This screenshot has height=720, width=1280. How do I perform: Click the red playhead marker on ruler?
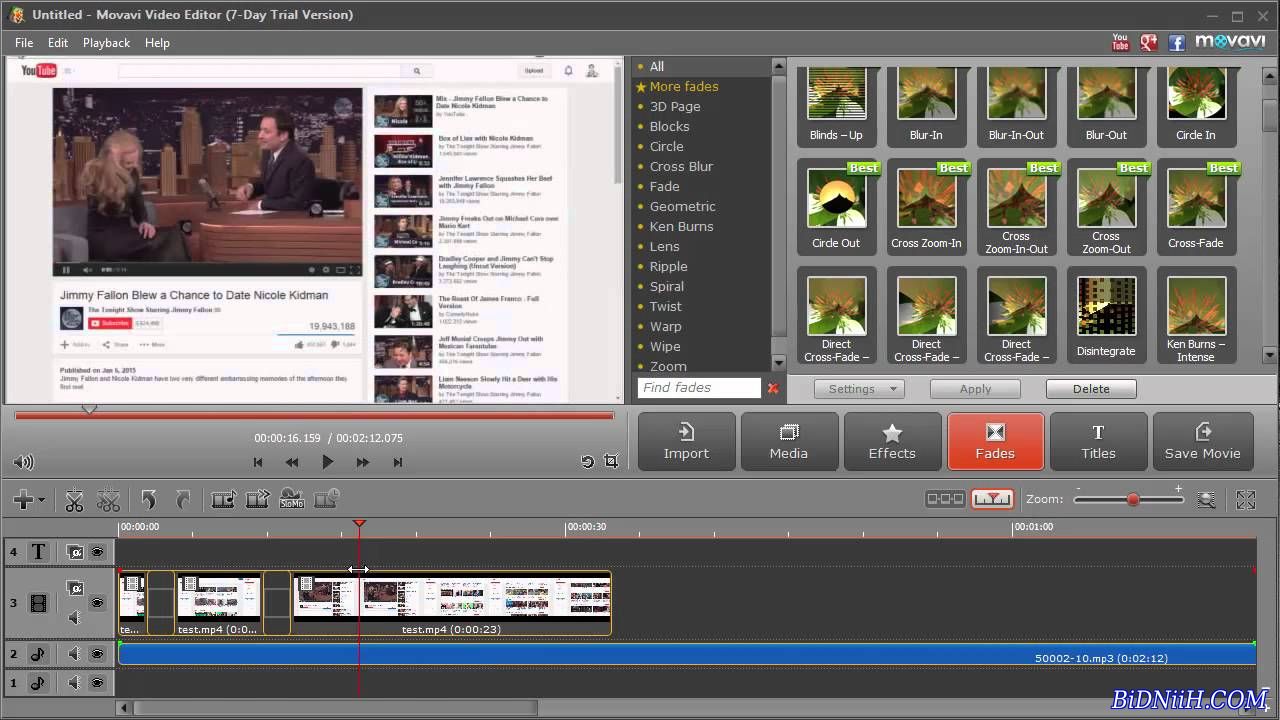(x=359, y=524)
